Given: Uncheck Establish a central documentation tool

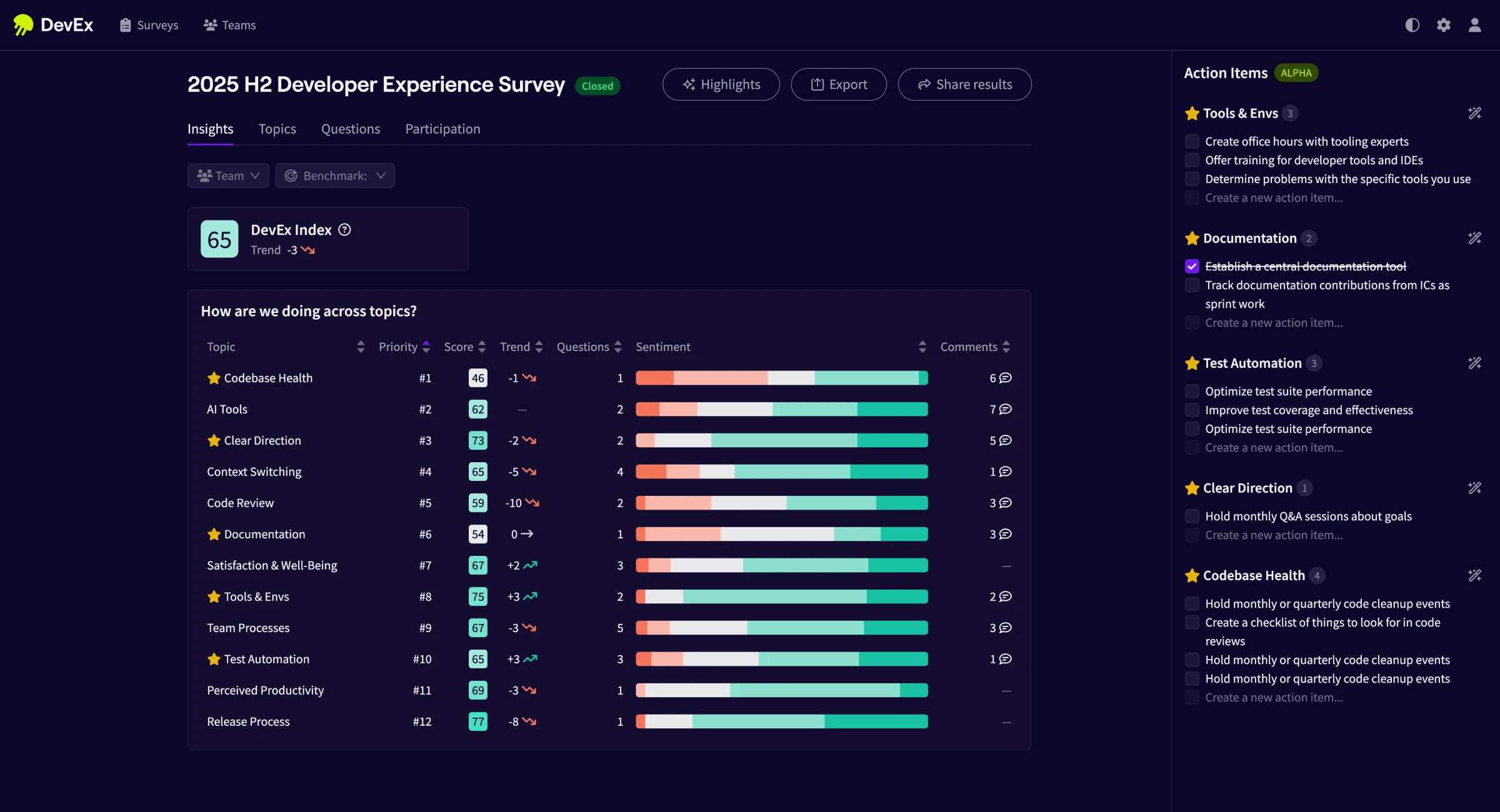Looking at the screenshot, I should tap(1192, 266).
